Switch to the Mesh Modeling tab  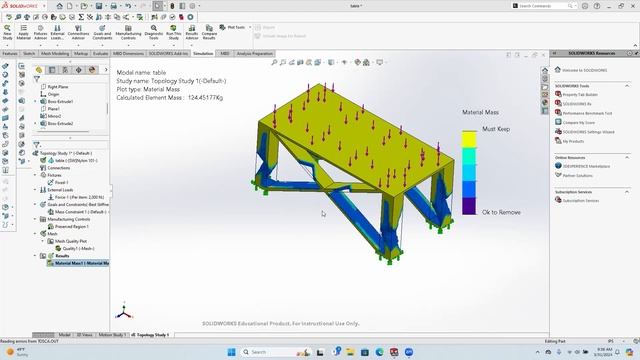pos(55,53)
